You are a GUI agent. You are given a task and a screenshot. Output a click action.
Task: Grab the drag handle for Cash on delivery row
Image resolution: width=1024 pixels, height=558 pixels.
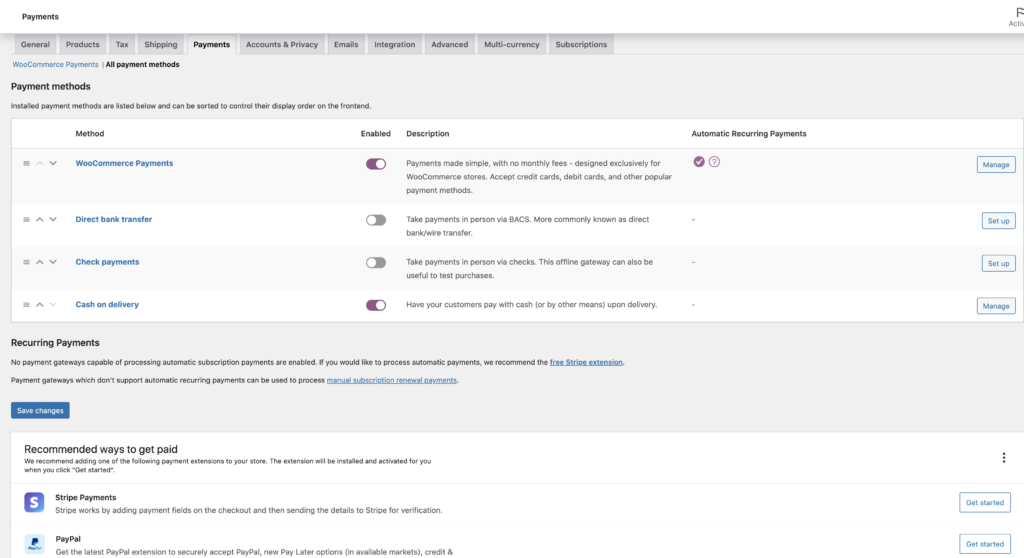(x=26, y=304)
